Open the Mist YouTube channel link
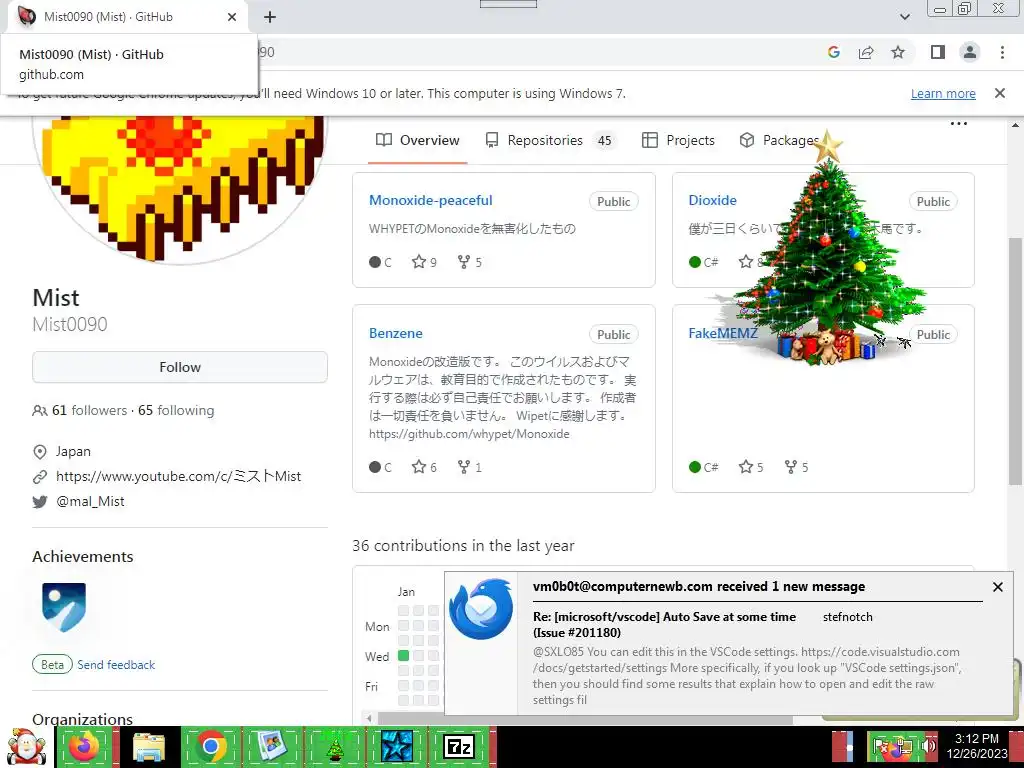The width and height of the screenshot is (1024, 768). click(178, 476)
